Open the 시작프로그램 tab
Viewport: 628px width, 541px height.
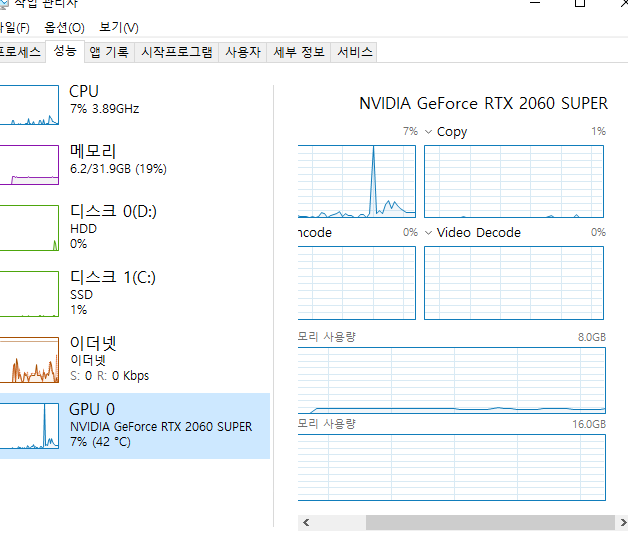(x=177, y=52)
